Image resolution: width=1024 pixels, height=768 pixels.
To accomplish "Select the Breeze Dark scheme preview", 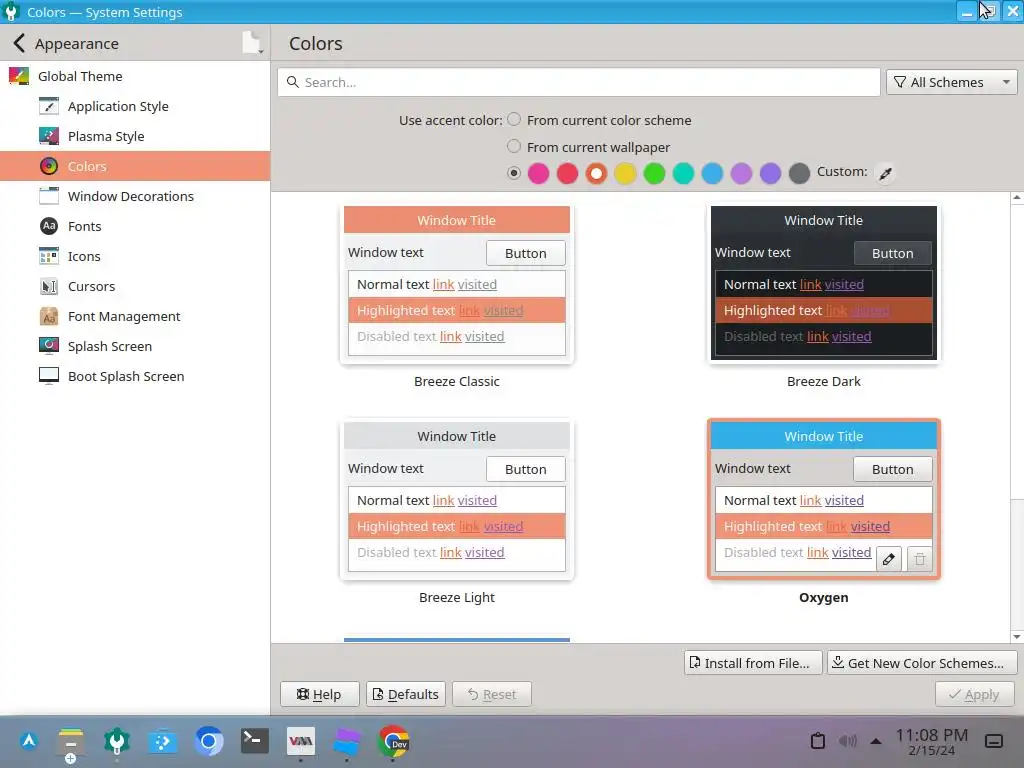I will click(824, 283).
